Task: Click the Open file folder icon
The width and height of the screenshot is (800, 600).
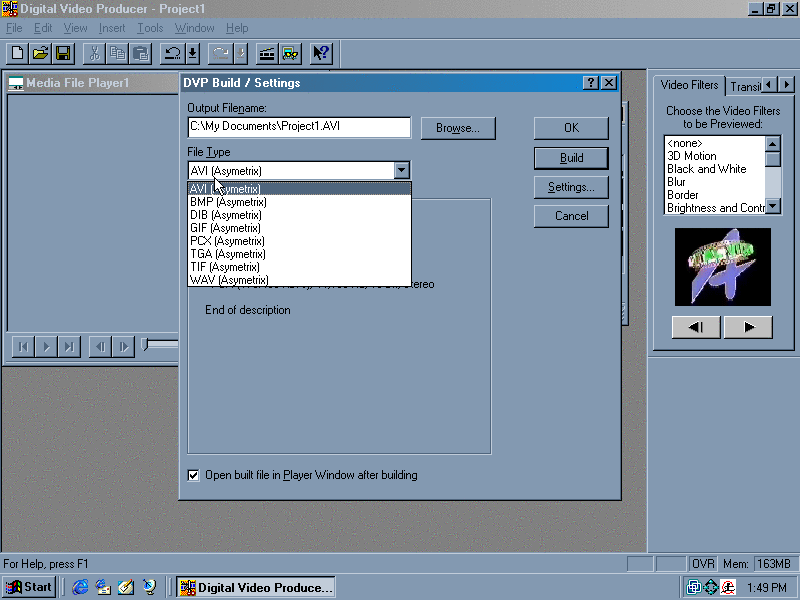Action: (40, 53)
